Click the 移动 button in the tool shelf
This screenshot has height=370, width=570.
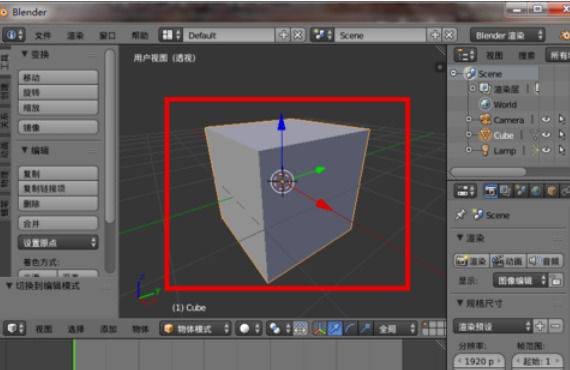(x=58, y=77)
